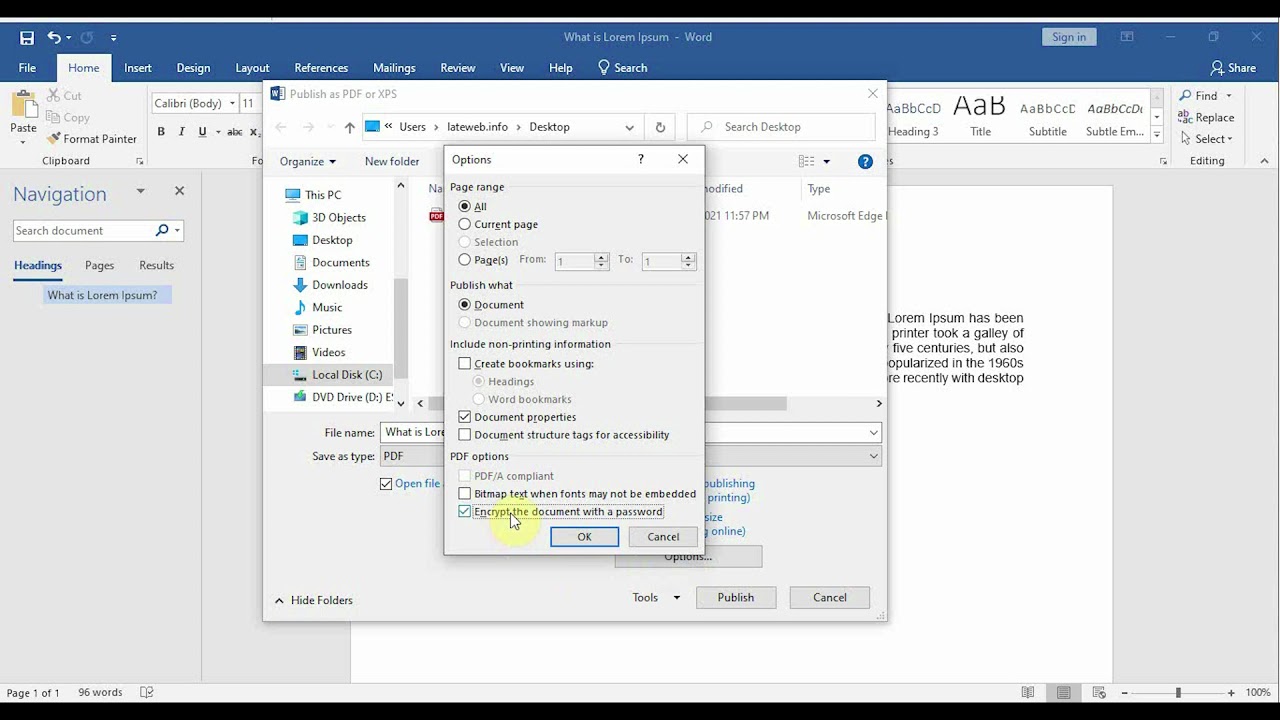
Task: Open the Design ribbon tab
Action: pos(193,68)
